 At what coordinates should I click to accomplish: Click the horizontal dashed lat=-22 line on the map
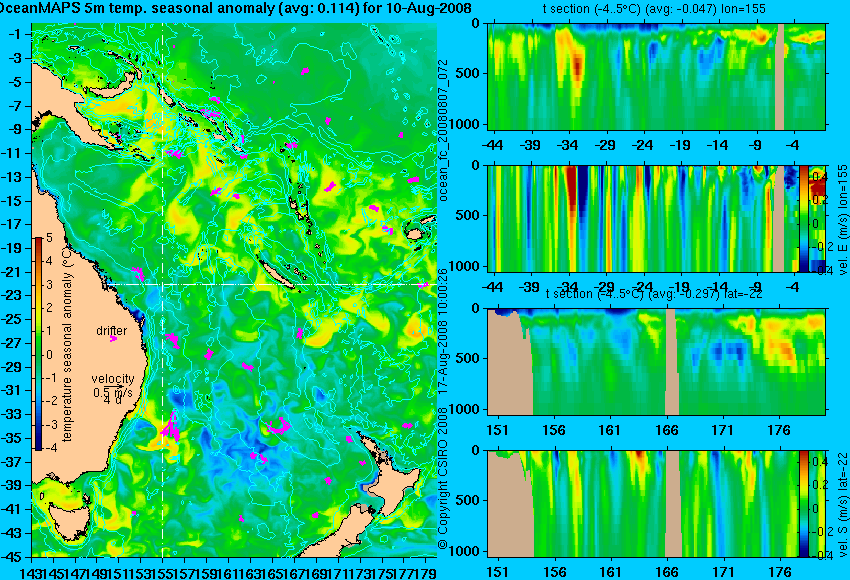[271, 284]
